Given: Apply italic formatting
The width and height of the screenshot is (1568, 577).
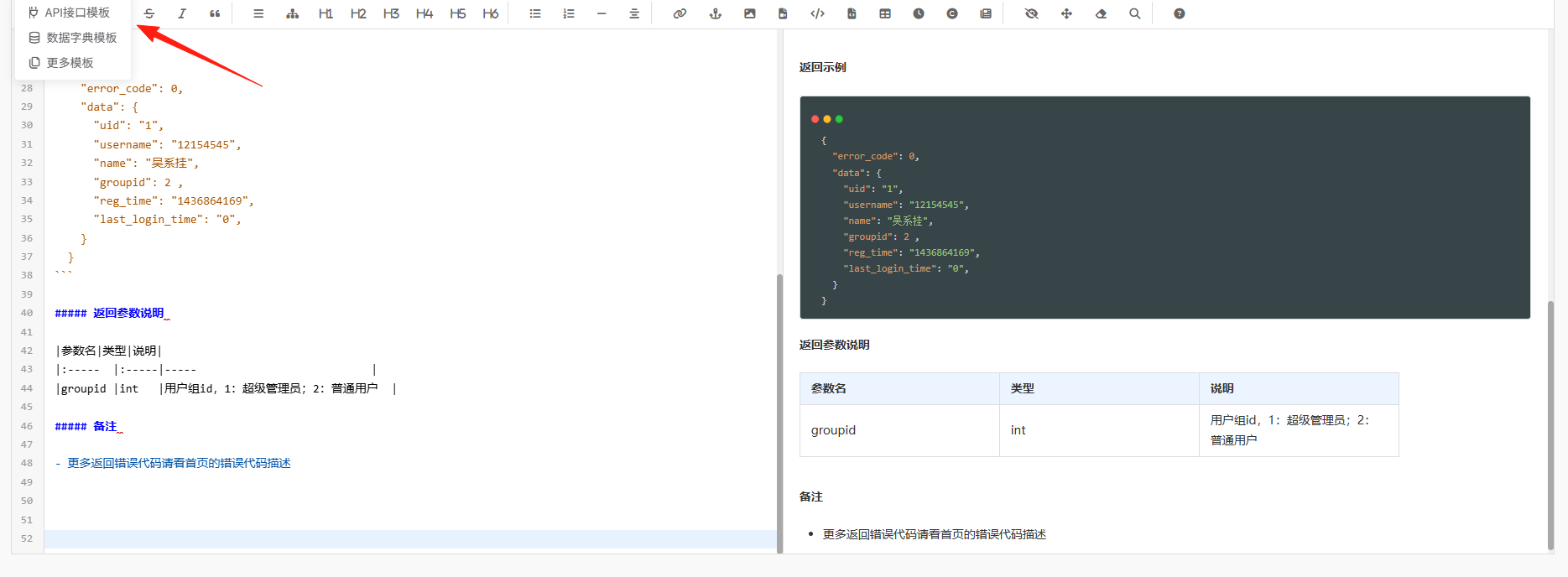Looking at the screenshot, I should [x=182, y=13].
